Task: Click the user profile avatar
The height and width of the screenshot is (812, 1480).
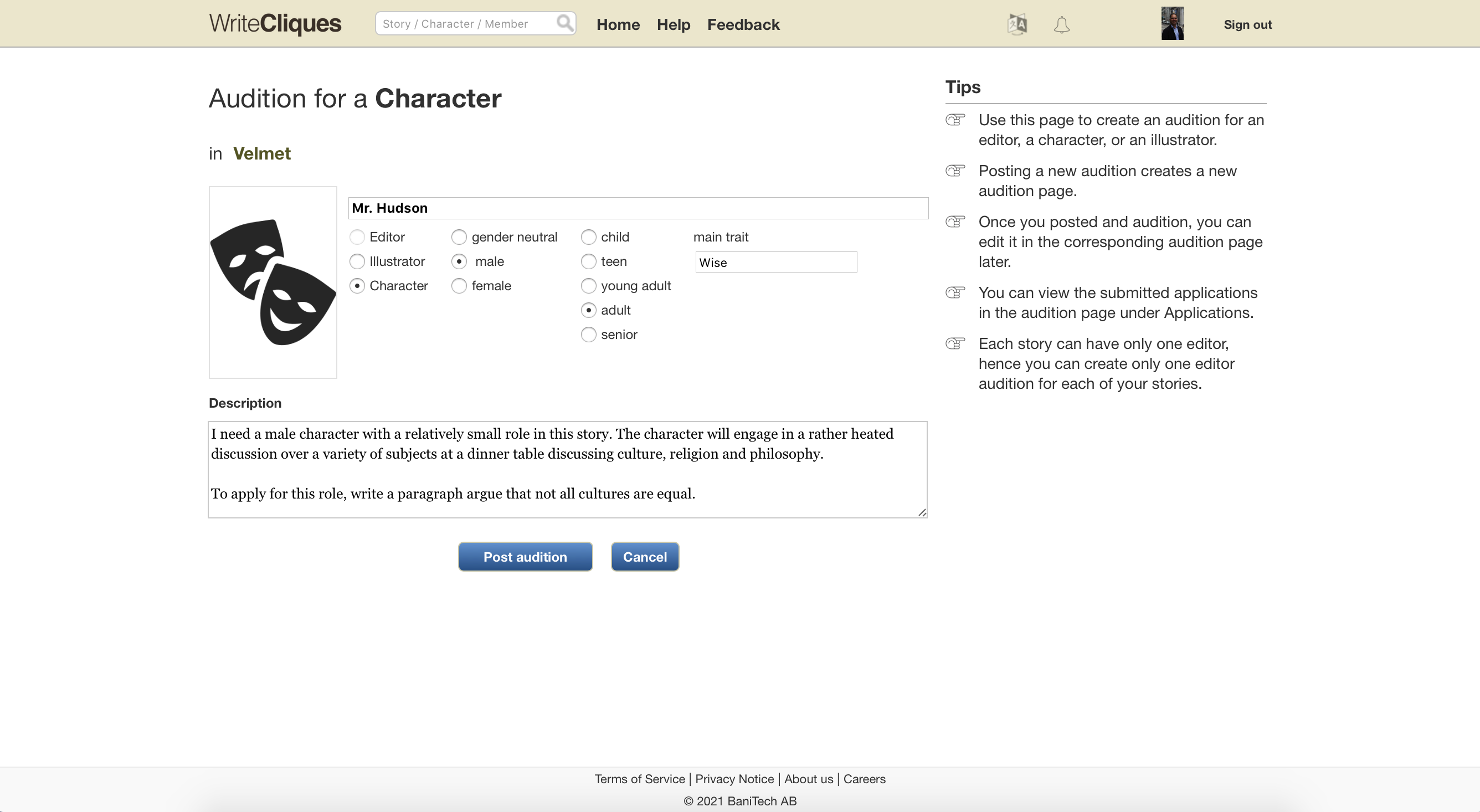Action: click(1172, 24)
